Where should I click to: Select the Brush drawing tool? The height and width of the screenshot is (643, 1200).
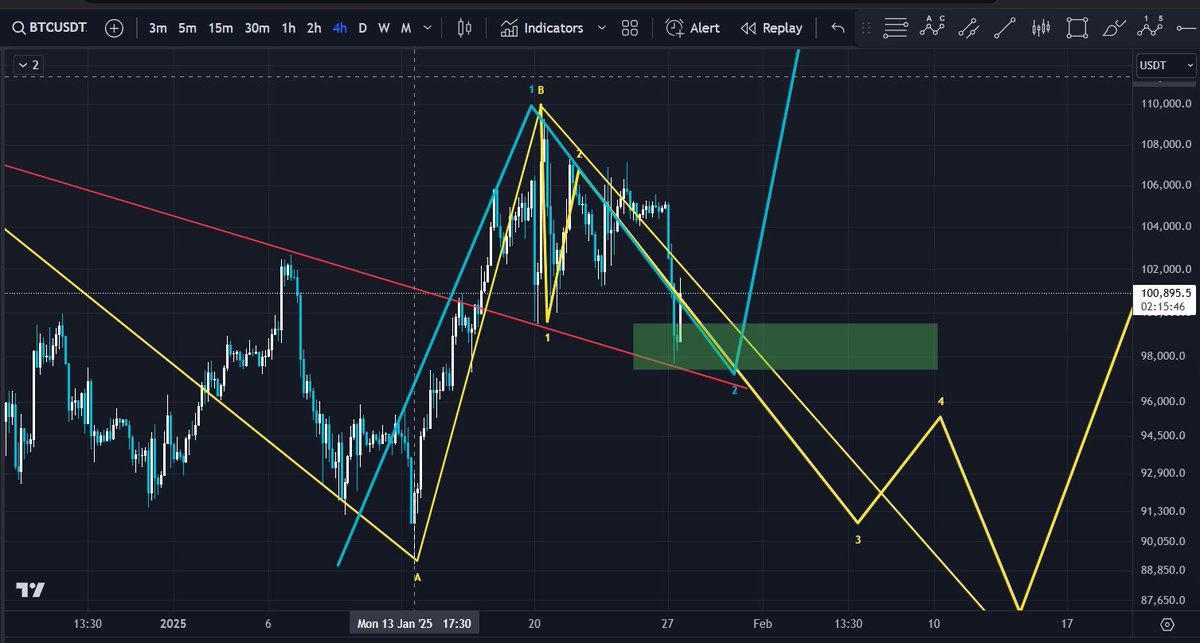pos(1113,27)
